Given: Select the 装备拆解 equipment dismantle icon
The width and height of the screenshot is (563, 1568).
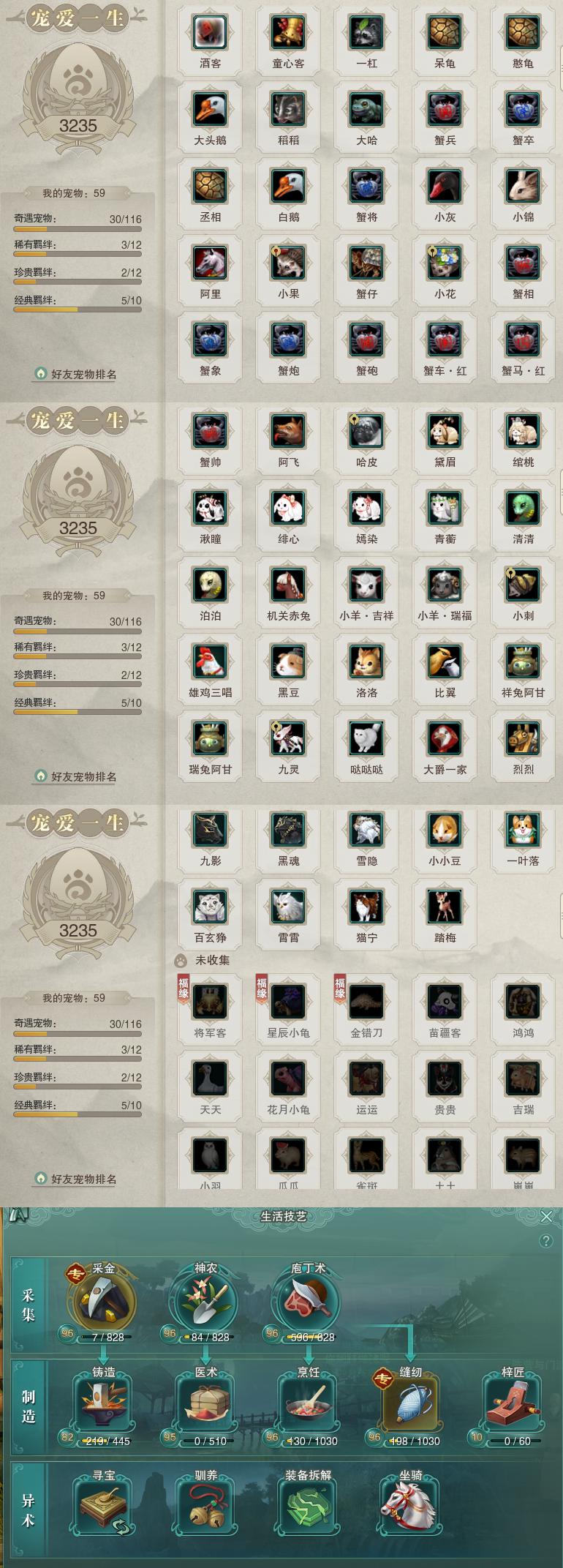Looking at the screenshot, I should pyautogui.click(x=308, y=1507).
